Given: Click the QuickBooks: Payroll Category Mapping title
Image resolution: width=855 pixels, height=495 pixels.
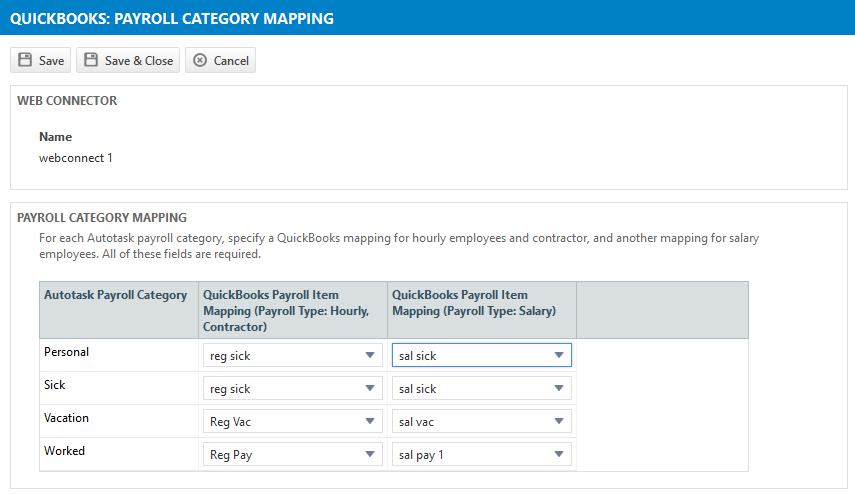Looking at the screenshot, I should (172, 19).
